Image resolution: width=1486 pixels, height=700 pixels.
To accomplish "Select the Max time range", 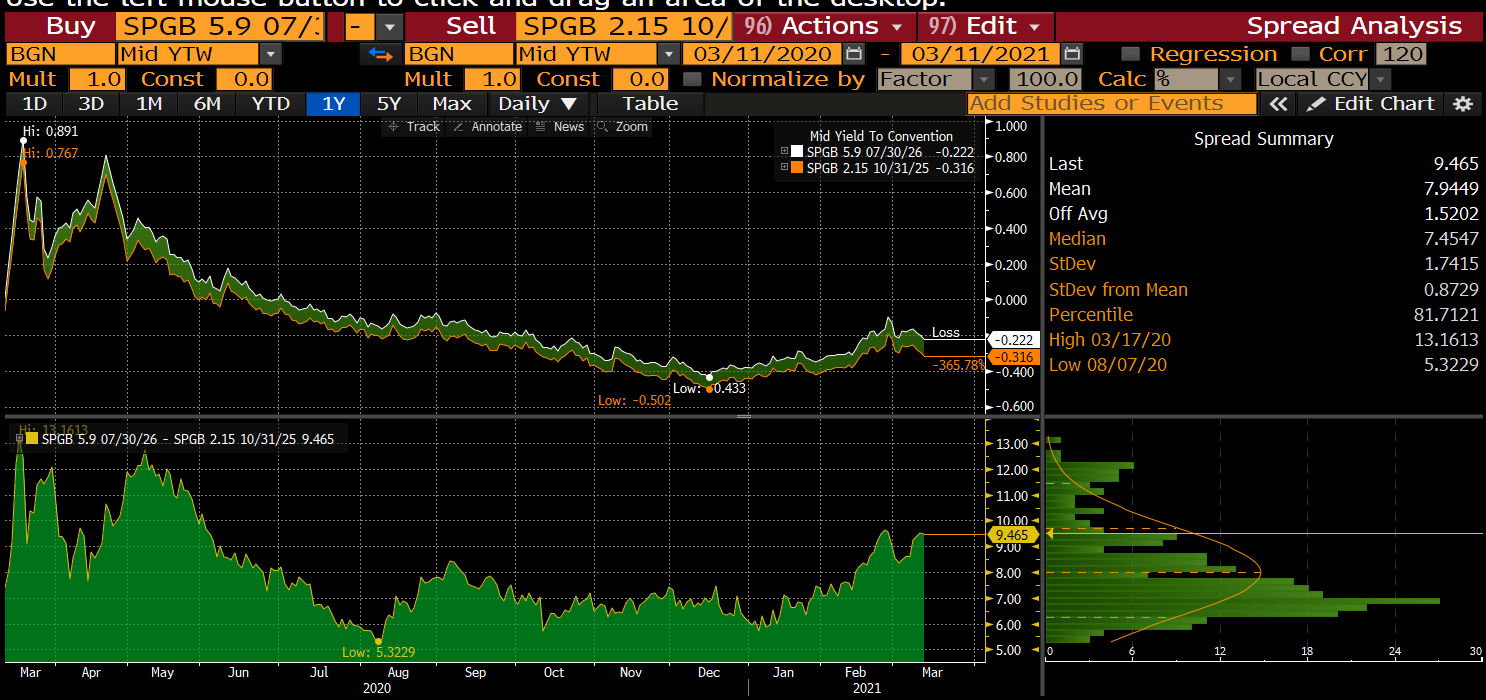I will [x=452, y=104].
